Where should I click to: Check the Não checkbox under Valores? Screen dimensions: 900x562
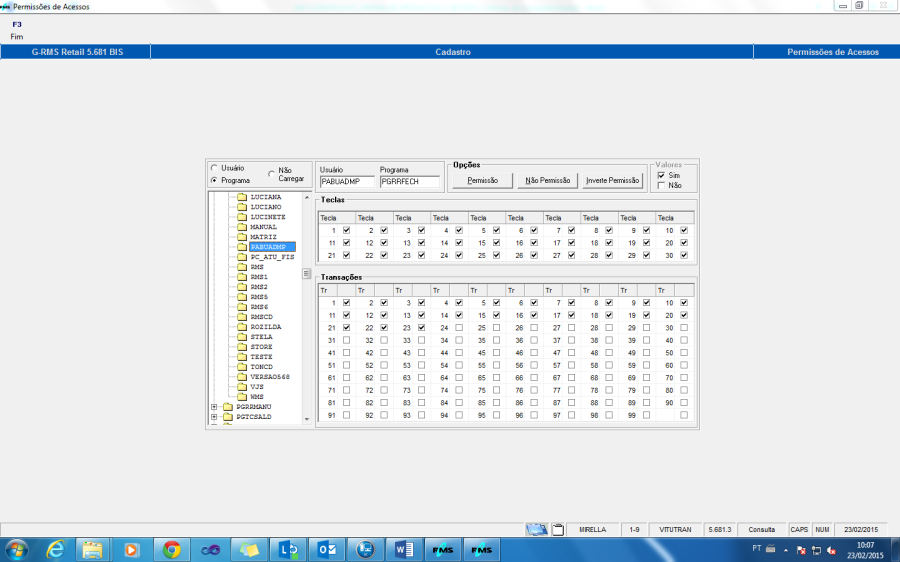(x=661, y=185)
